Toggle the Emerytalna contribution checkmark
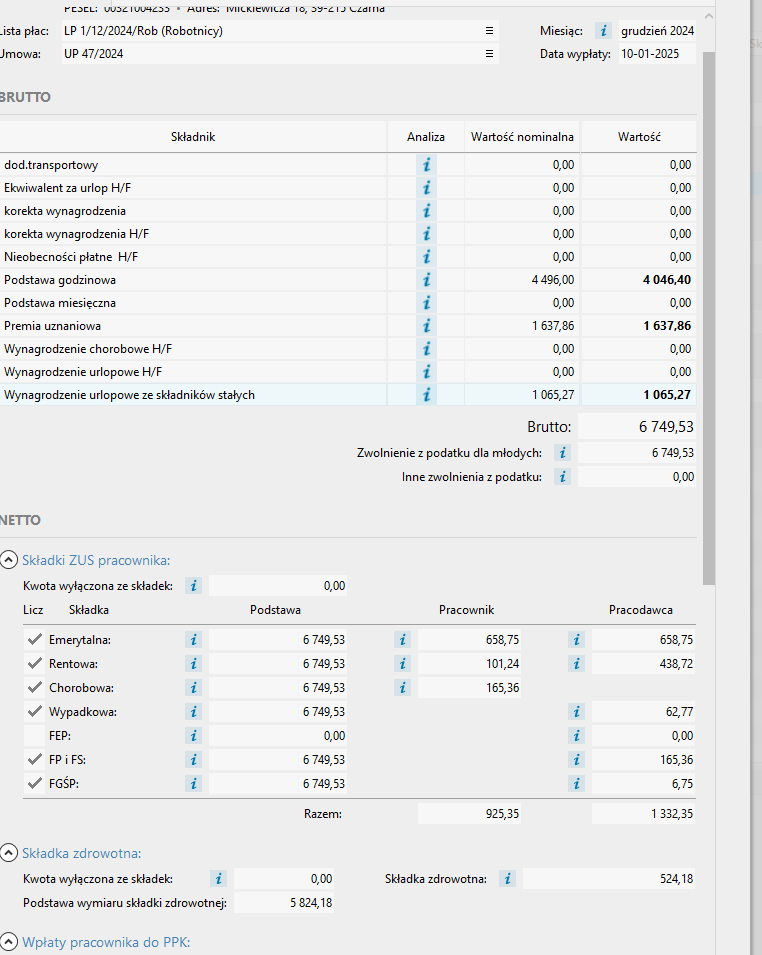The width and height of the screenshot is (762, 955). pyautogui.click(x=35, y=640)
